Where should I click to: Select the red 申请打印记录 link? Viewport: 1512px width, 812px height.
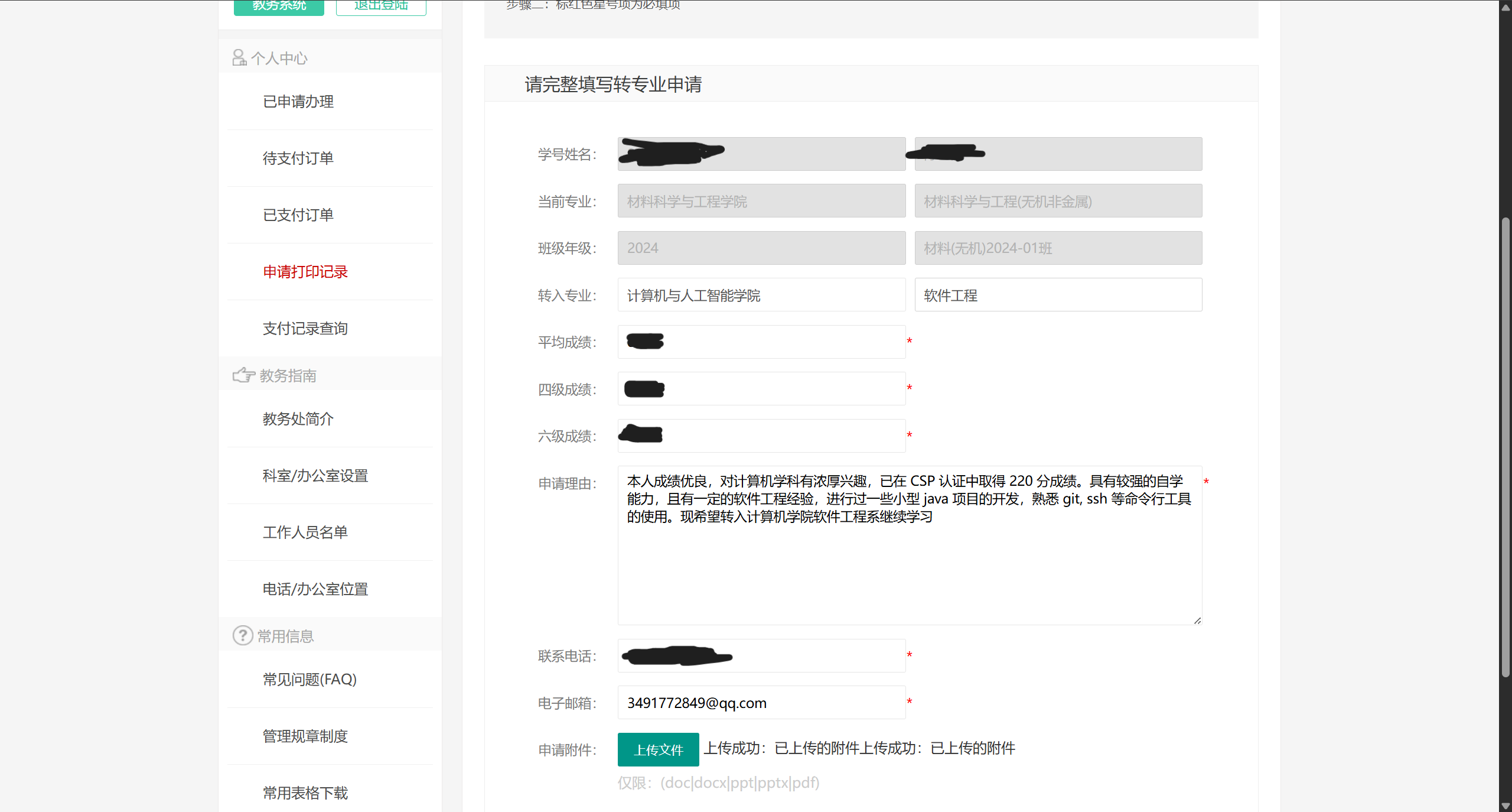(305, 272)
